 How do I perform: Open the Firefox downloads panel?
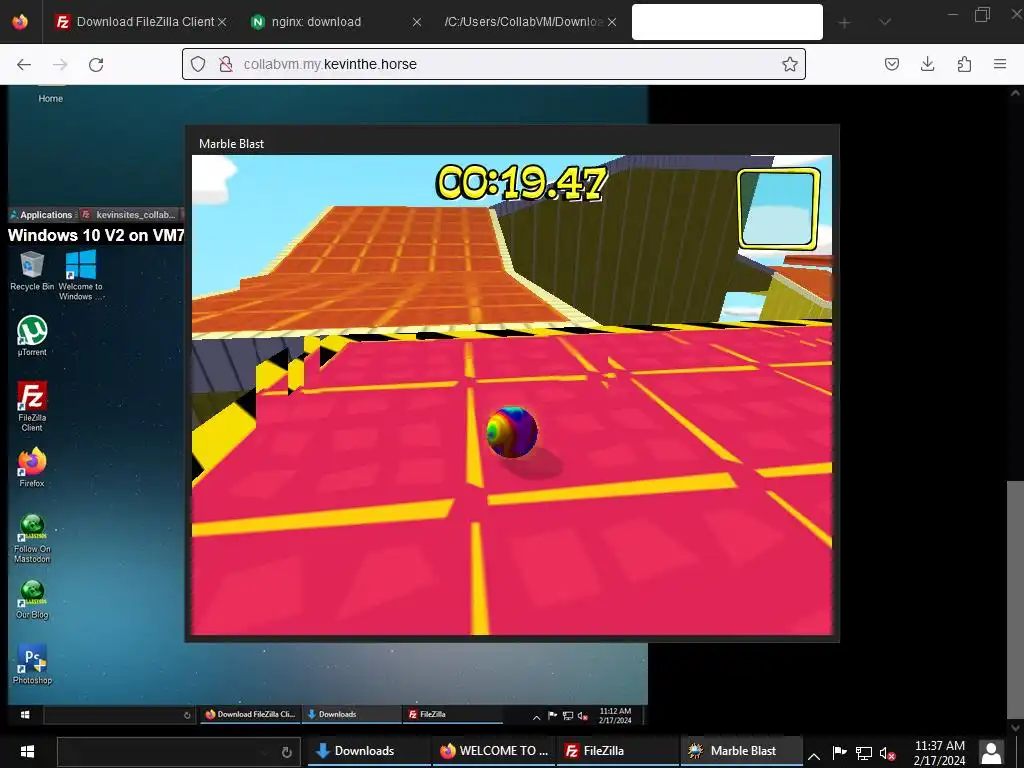point(927,64)
